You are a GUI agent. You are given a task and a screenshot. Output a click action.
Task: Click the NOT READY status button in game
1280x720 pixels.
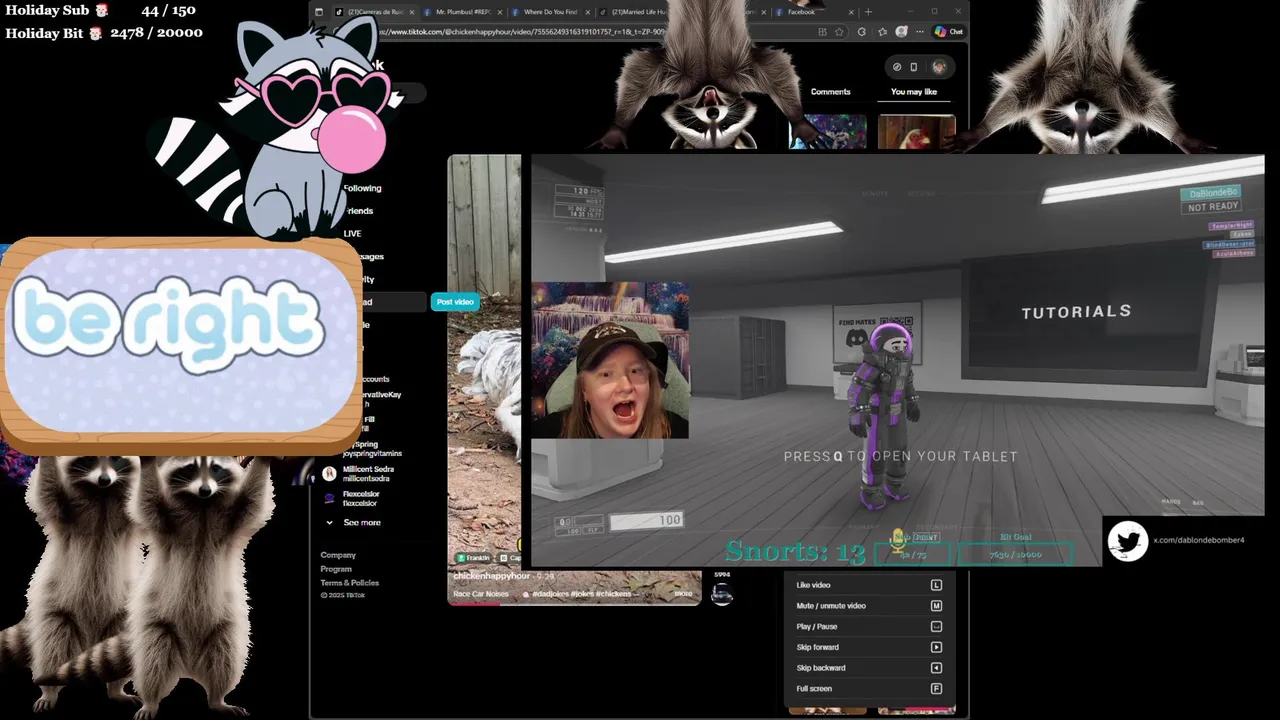pyautogui.click(x=1213, y=207)
